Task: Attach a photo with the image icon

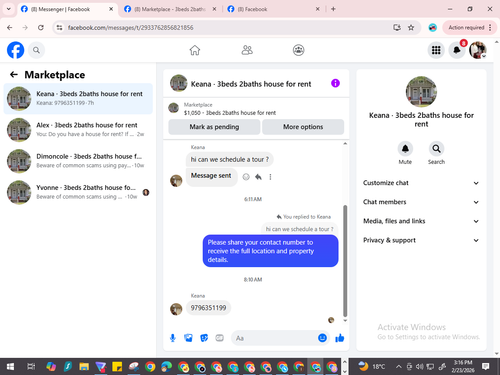Action: (188, 338)
